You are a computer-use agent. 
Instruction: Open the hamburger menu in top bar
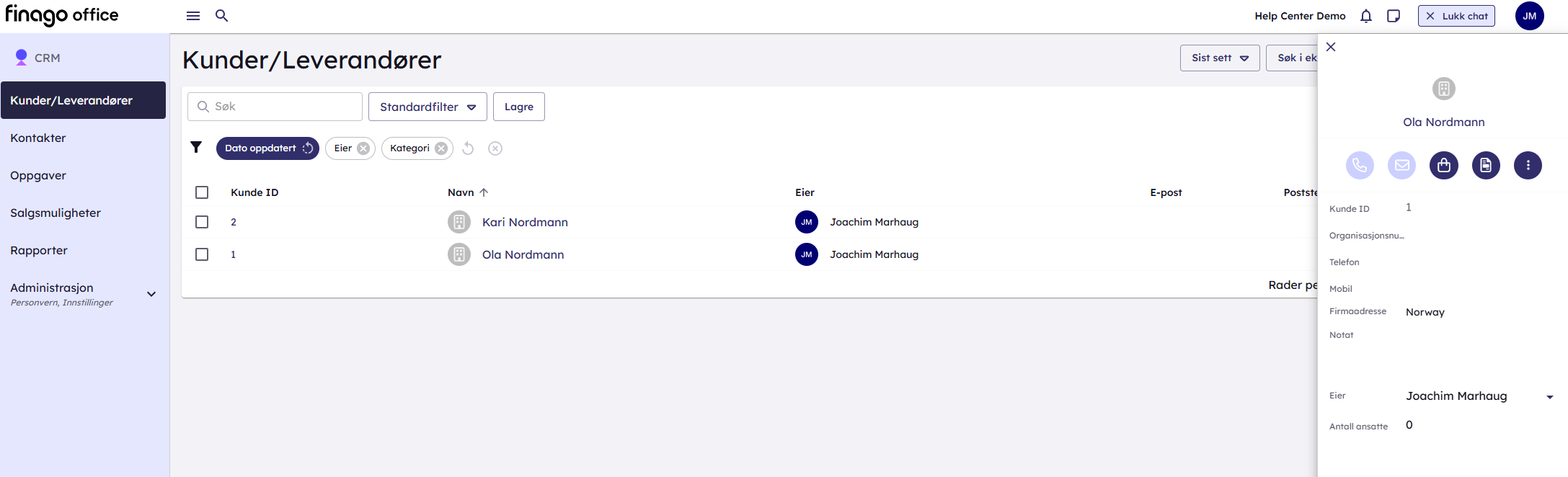point(193,16)
